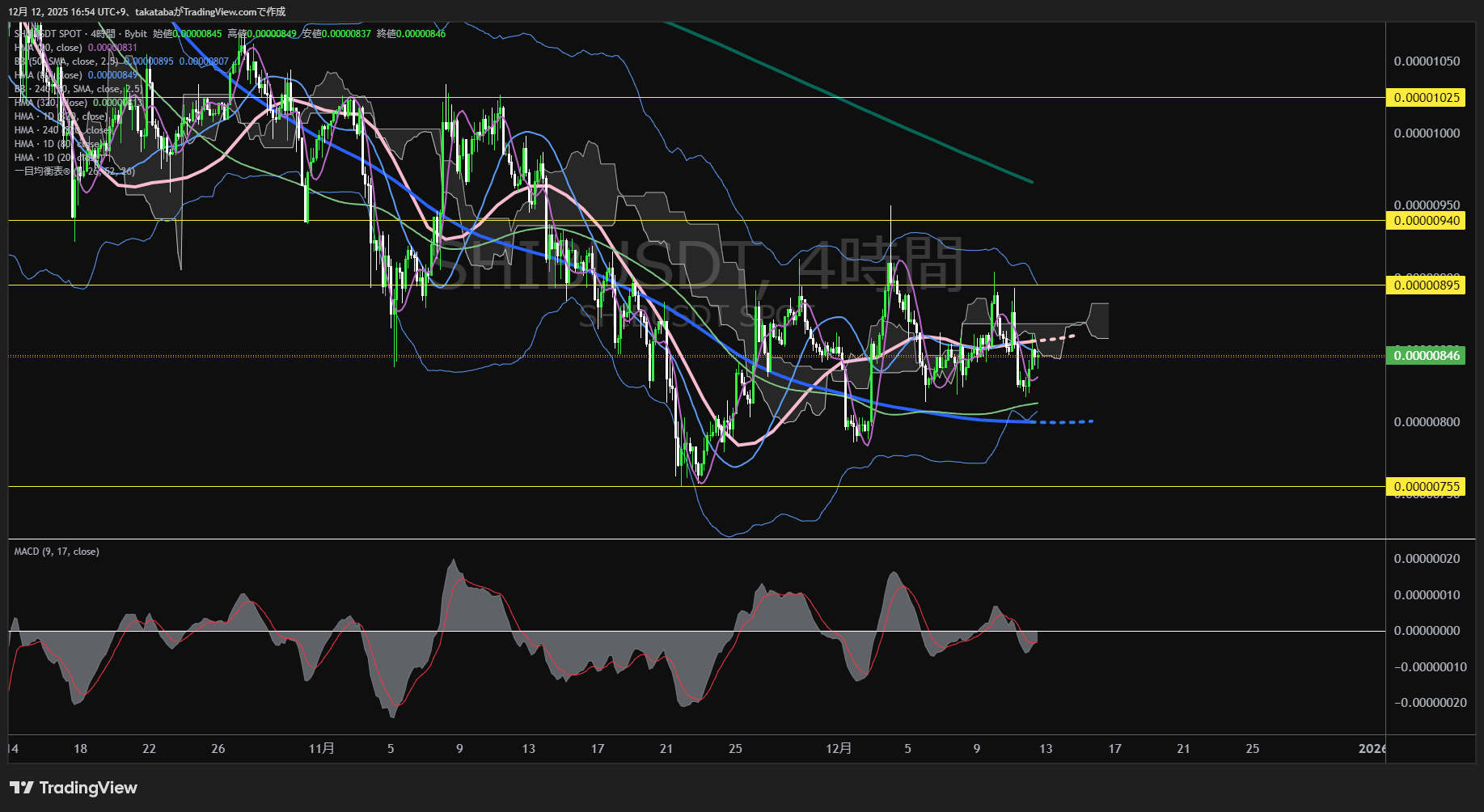The image size is (1484, 812).
Task: Click the 0.00001050 price scale value
Action: click(x=1427, y=61)
